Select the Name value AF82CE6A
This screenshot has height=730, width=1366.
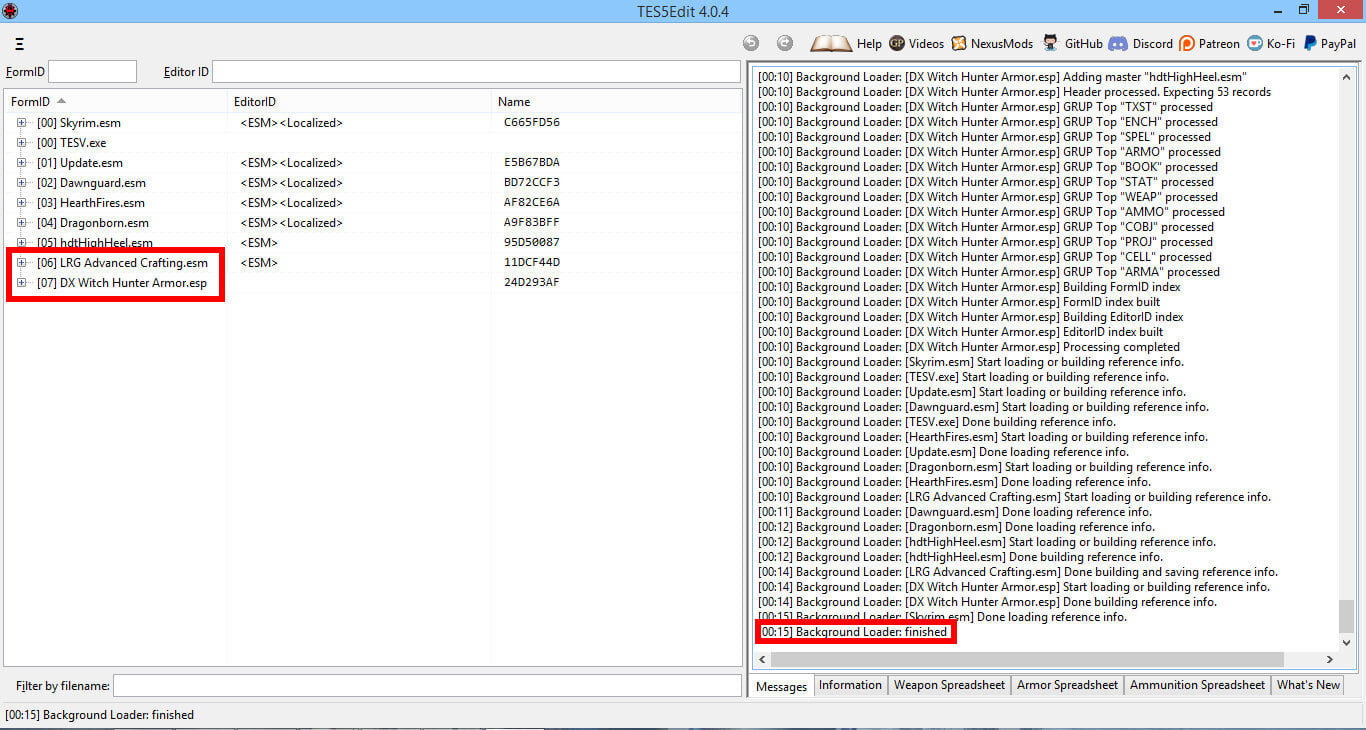click(x=532, y=203)
